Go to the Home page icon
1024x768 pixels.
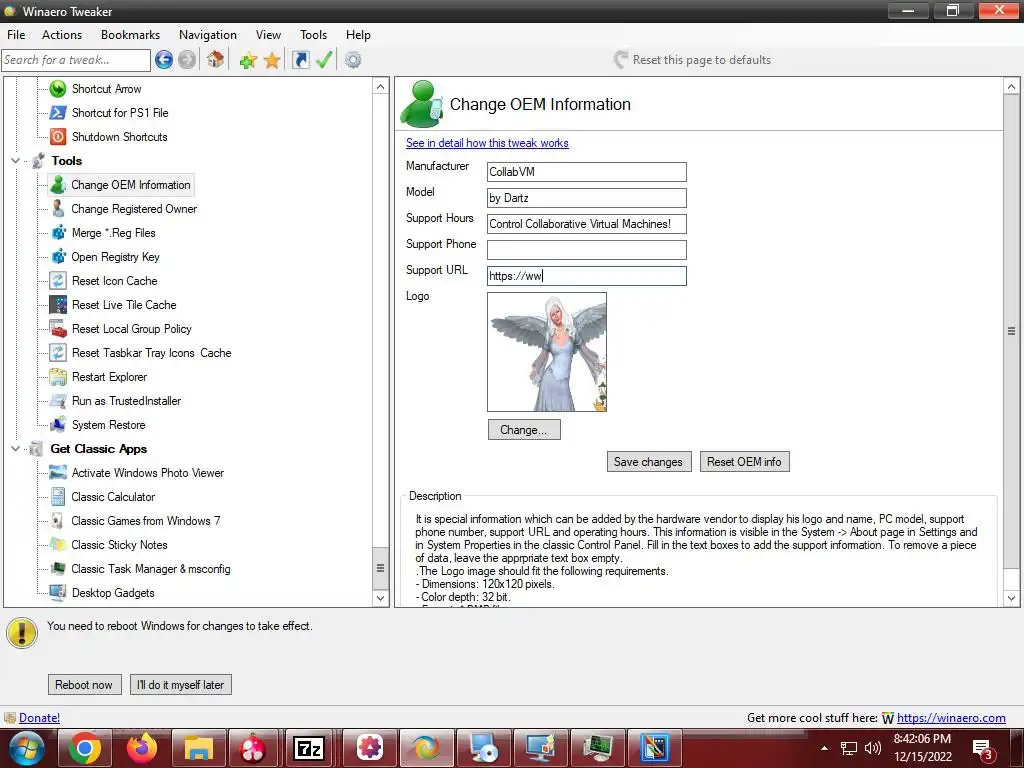(216, 60)
